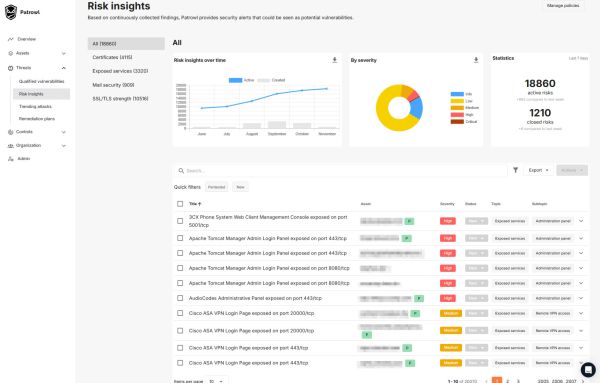Click the Patrowl logo icon
Image resolution: width=600 pixels, height=383 pixels.
(11, 12)
